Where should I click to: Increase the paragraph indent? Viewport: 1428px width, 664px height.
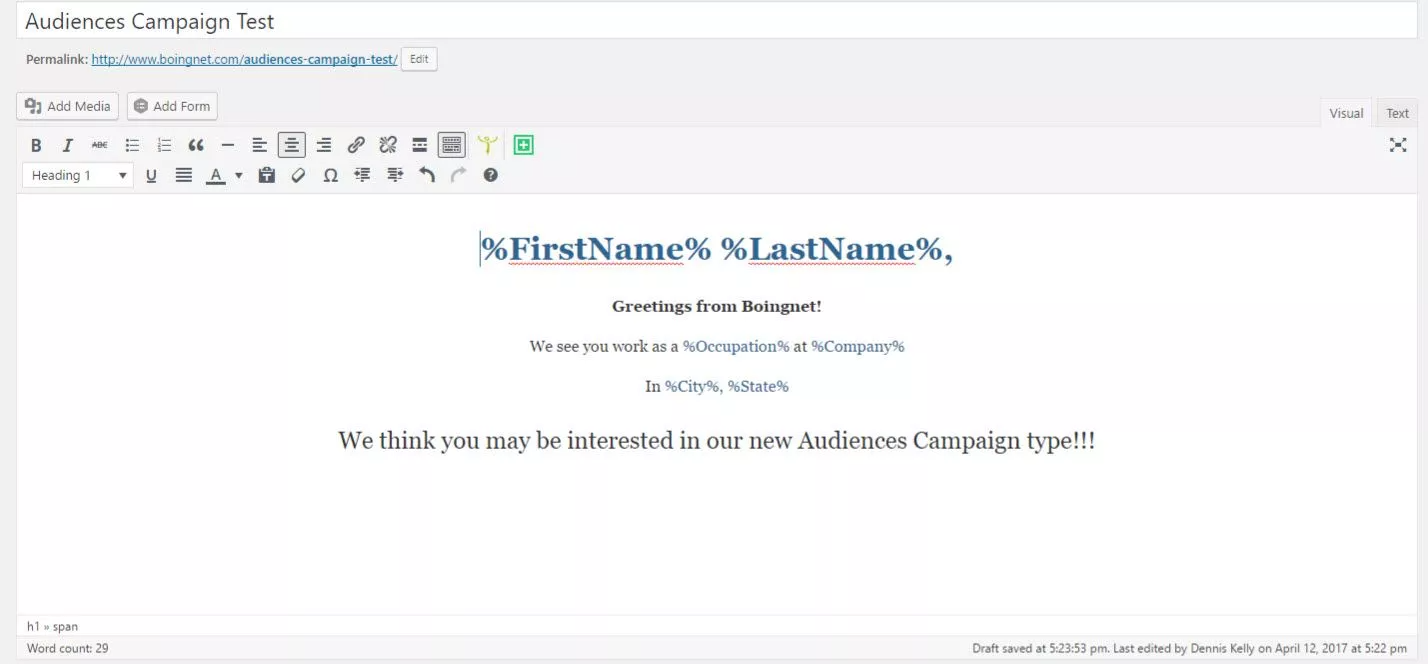pos(396,175)
